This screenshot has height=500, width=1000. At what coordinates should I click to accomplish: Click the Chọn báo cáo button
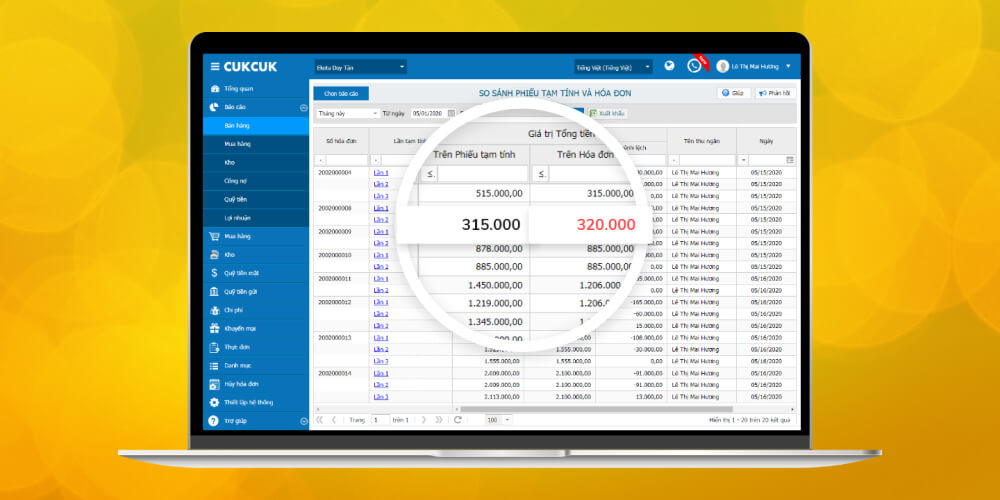click(x=341, y=93)
